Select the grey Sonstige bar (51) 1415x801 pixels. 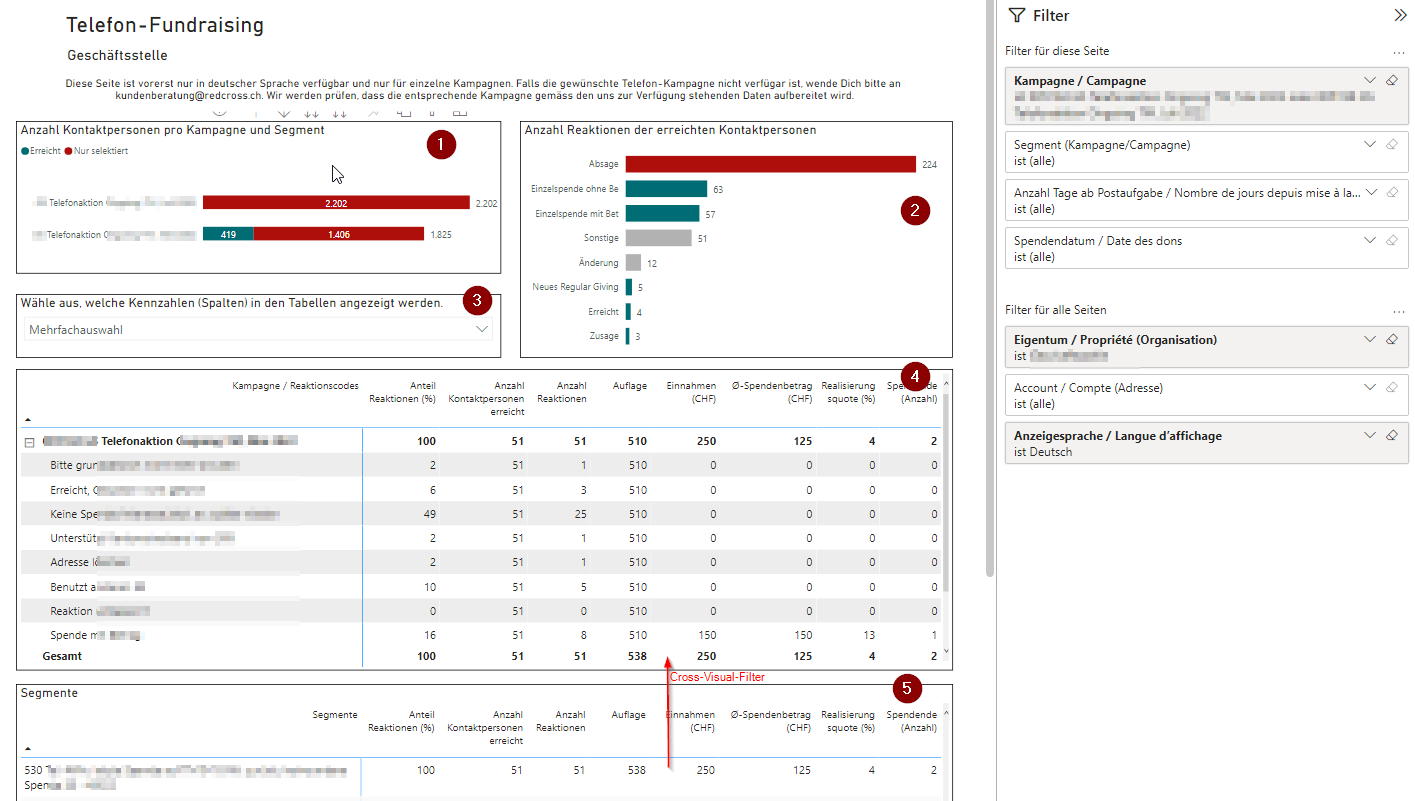pyautogui.click(x=658, y=238)
